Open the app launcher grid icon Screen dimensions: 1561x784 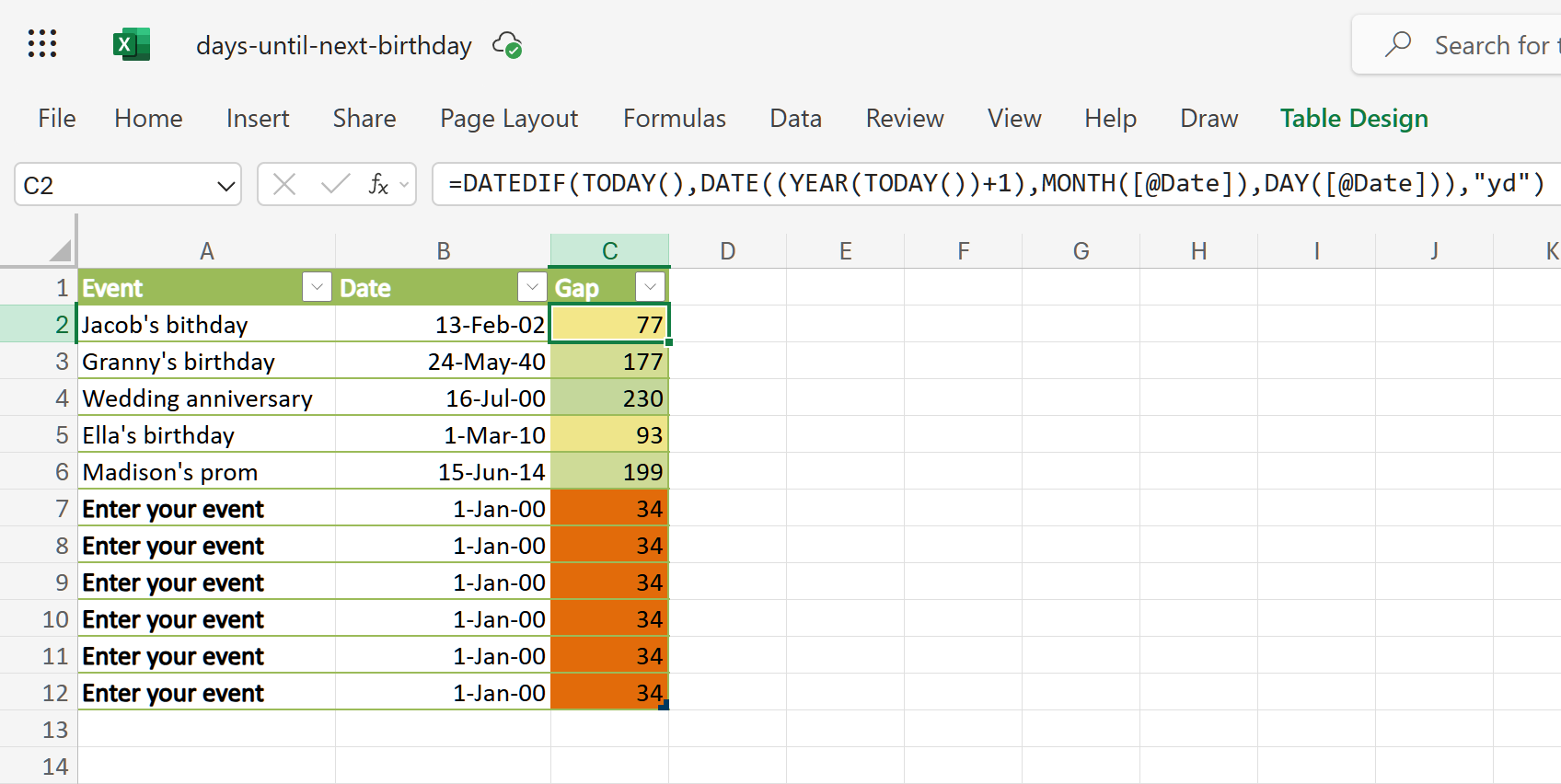point(42,44)
